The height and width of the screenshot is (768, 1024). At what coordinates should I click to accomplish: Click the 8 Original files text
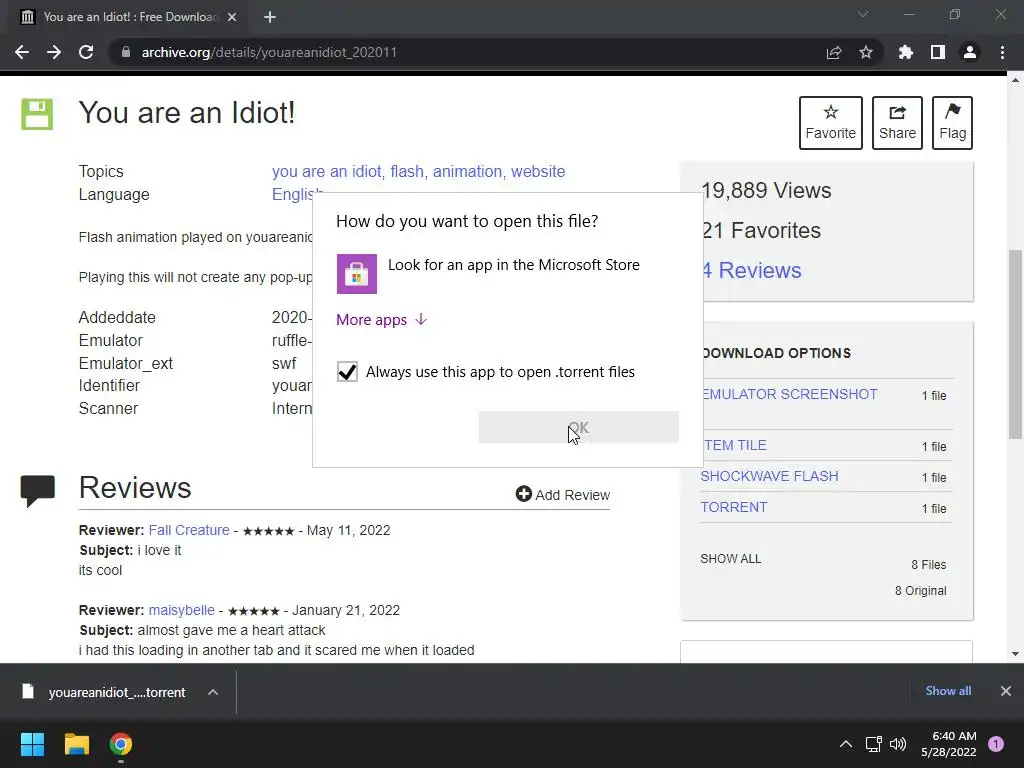click(x=920, y=591)
